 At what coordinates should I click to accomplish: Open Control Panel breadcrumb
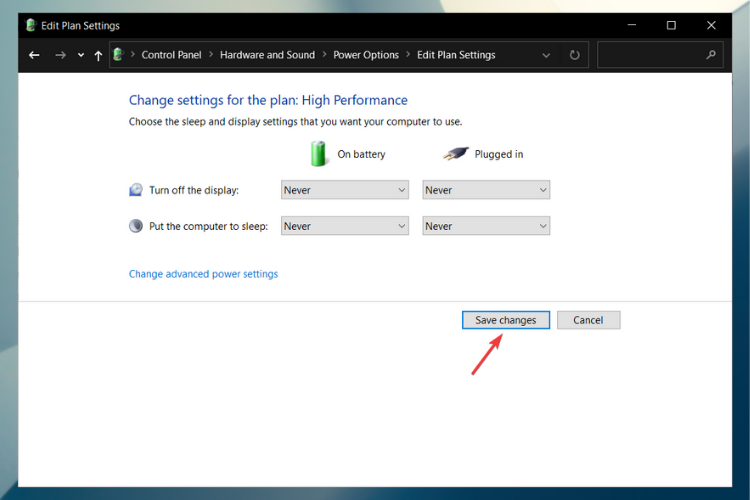pyautogui.click(x=171, y=55)
